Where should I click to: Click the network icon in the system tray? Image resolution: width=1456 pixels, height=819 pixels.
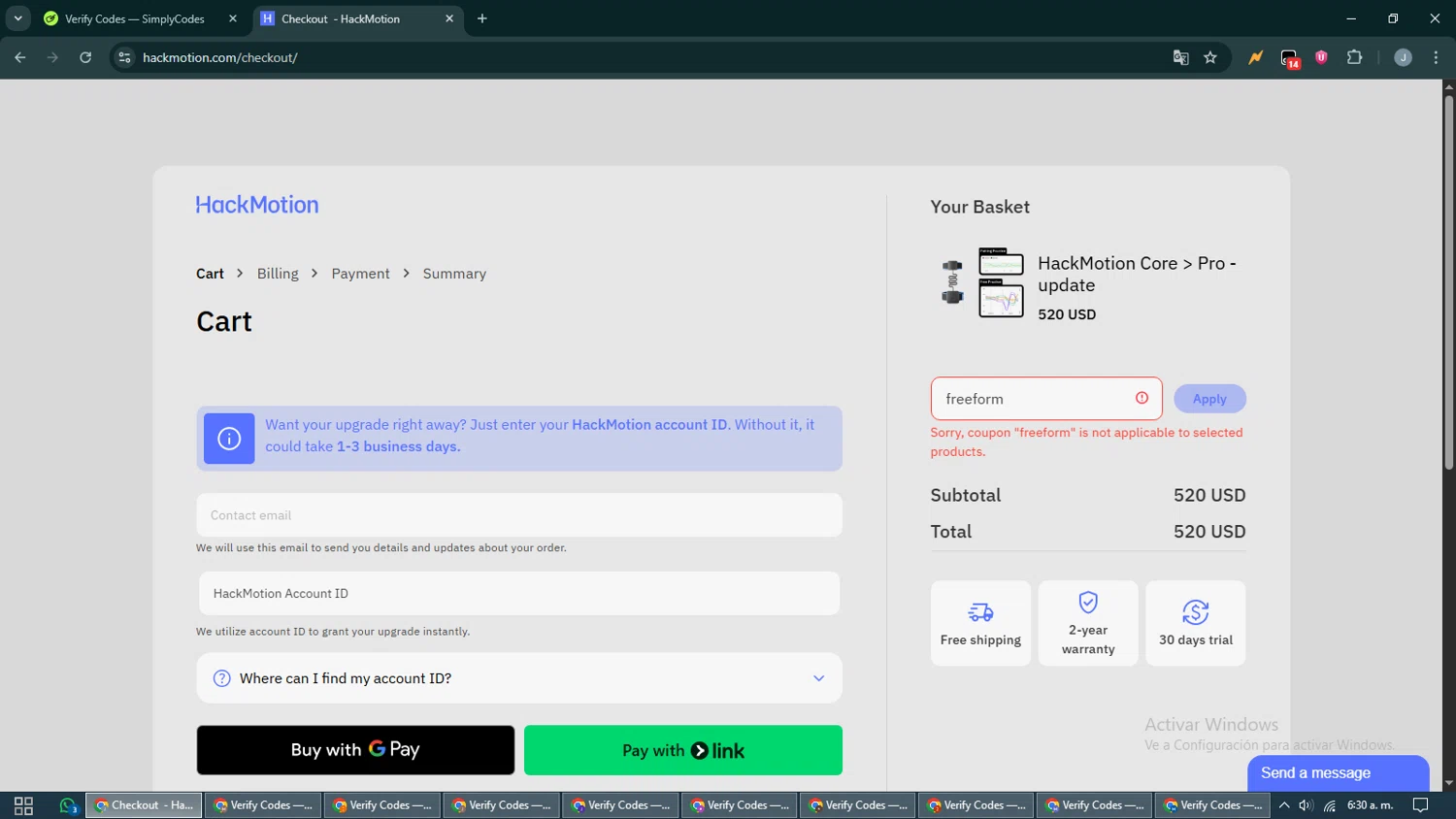pos(1330,805)
